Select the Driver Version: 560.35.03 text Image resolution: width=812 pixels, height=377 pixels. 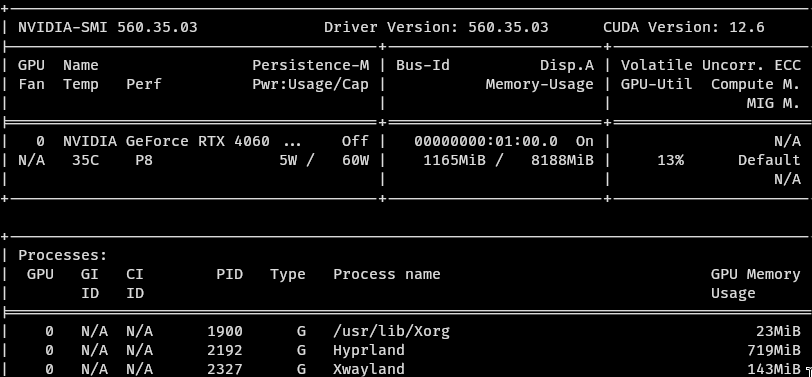click(436, 27)
